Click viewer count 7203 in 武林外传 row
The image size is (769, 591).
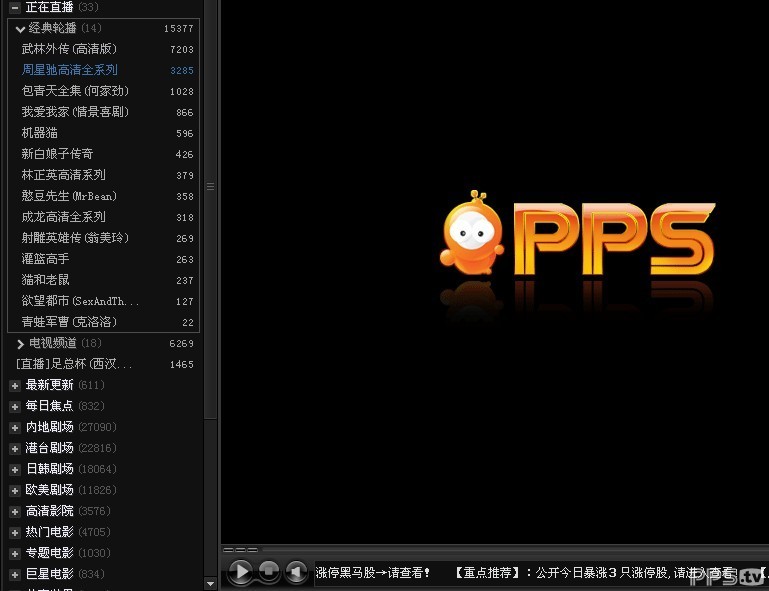[x=182, y=50]
